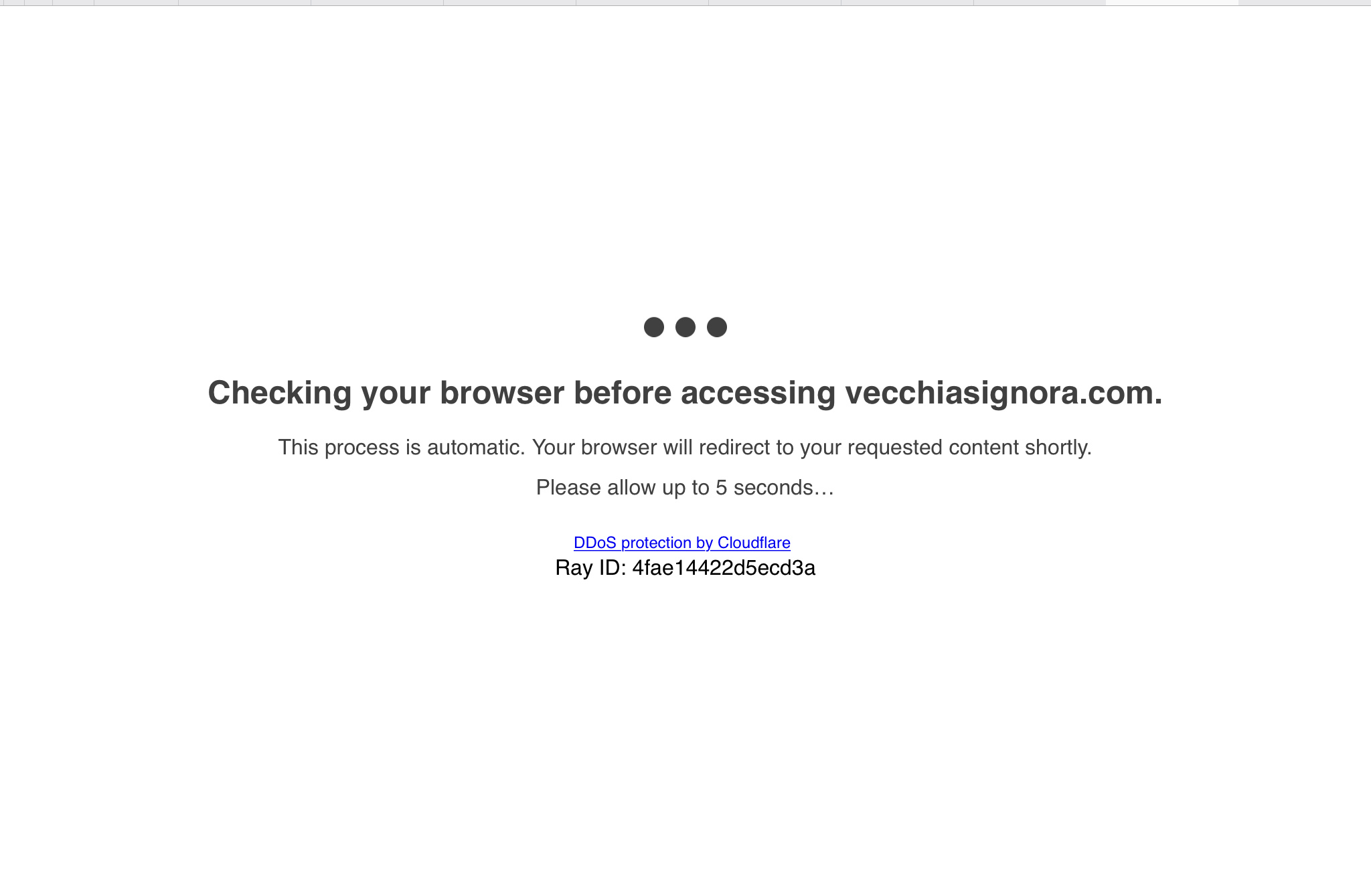Click the word "DDoS" in the blue link
This screenshot has width=1371, height=896.
coord(595,543)
